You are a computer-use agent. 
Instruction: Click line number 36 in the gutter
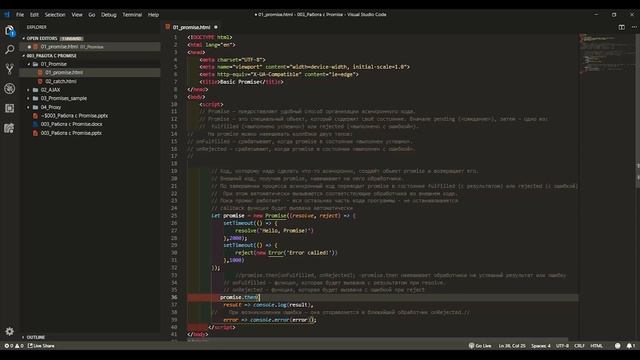click(174, 298)
